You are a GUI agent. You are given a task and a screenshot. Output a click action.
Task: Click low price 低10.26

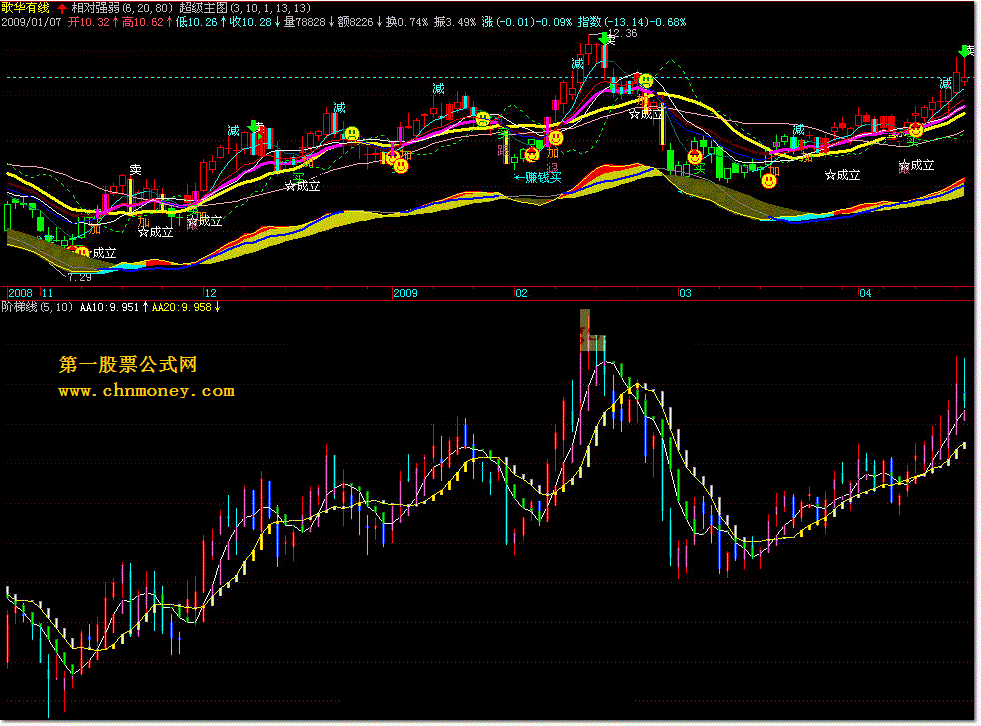click(x=196, y=23)
